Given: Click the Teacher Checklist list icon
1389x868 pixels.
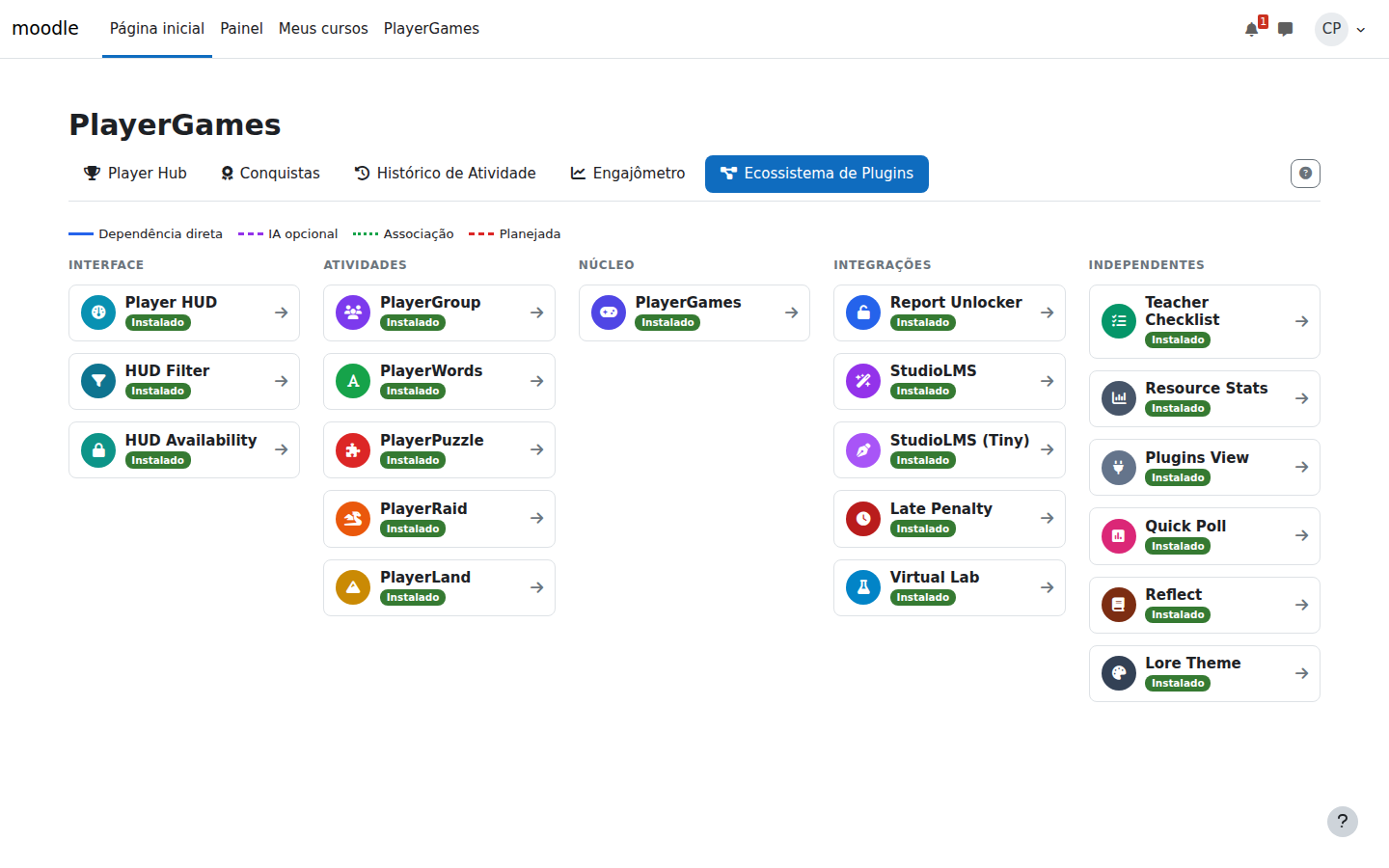Looking at the screenshot, I should 1119,321.
